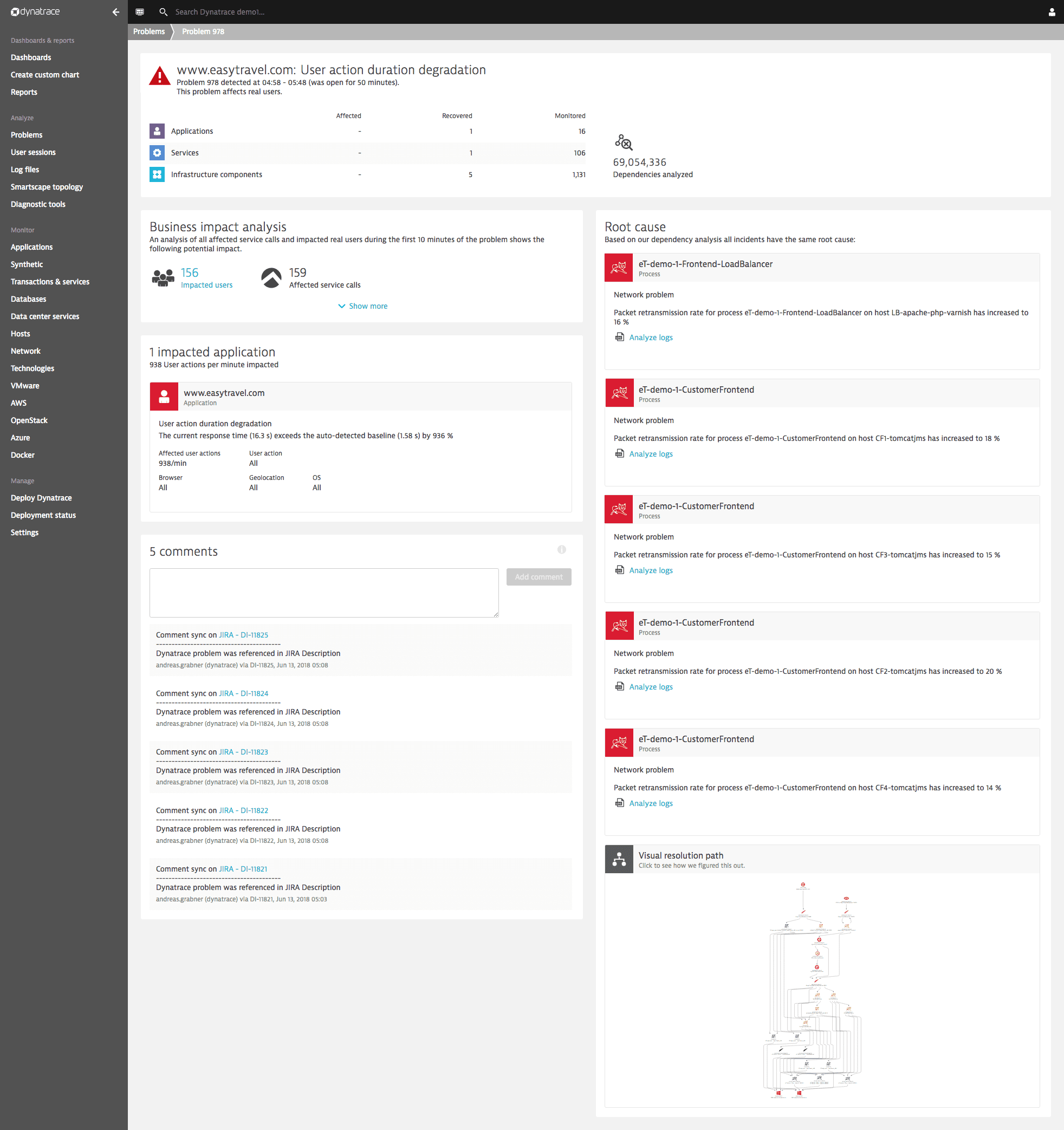The height and width of the screenshot is (1130, 1064).
Task: Select Problem 978 breadcrumb
Action: (203, 32)
